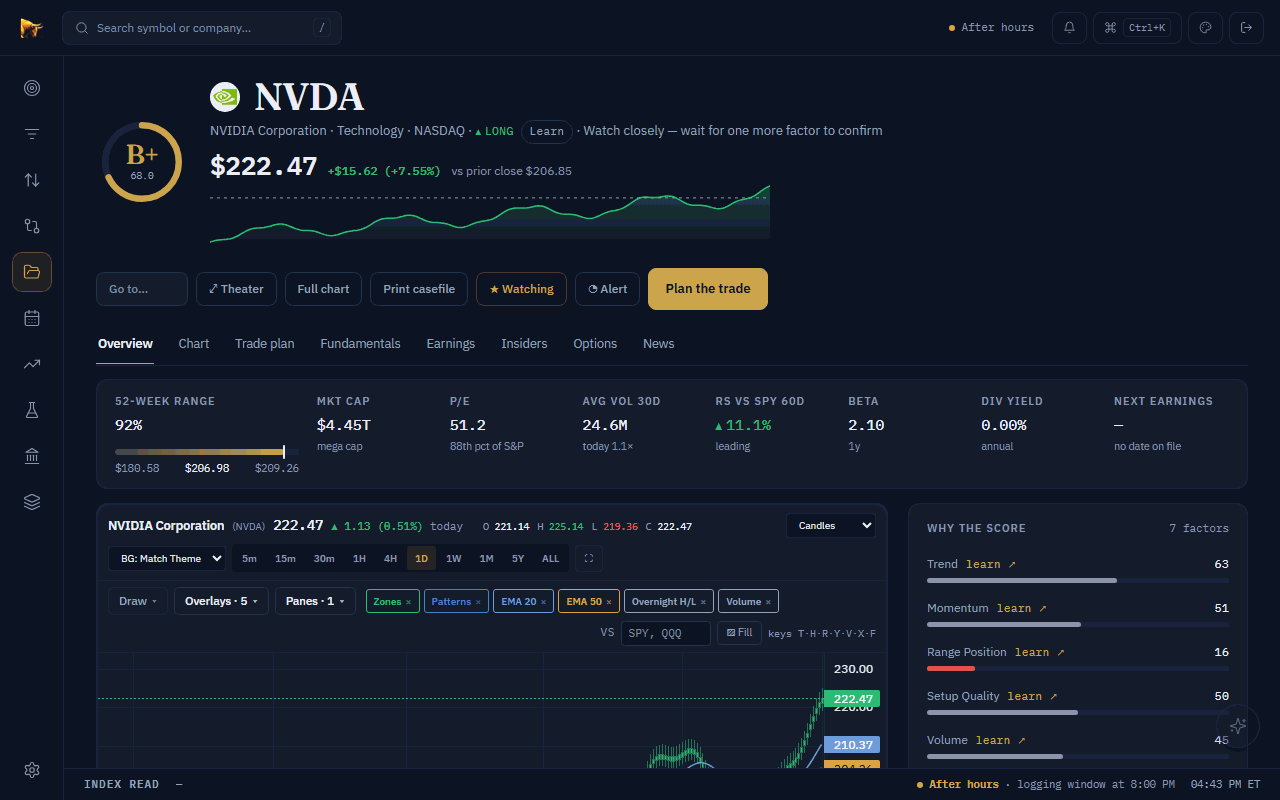The height and width of the screenshot is (800, 1280).
Task: Expand the Panes · 1 dropdown
Action: (315, 601)
